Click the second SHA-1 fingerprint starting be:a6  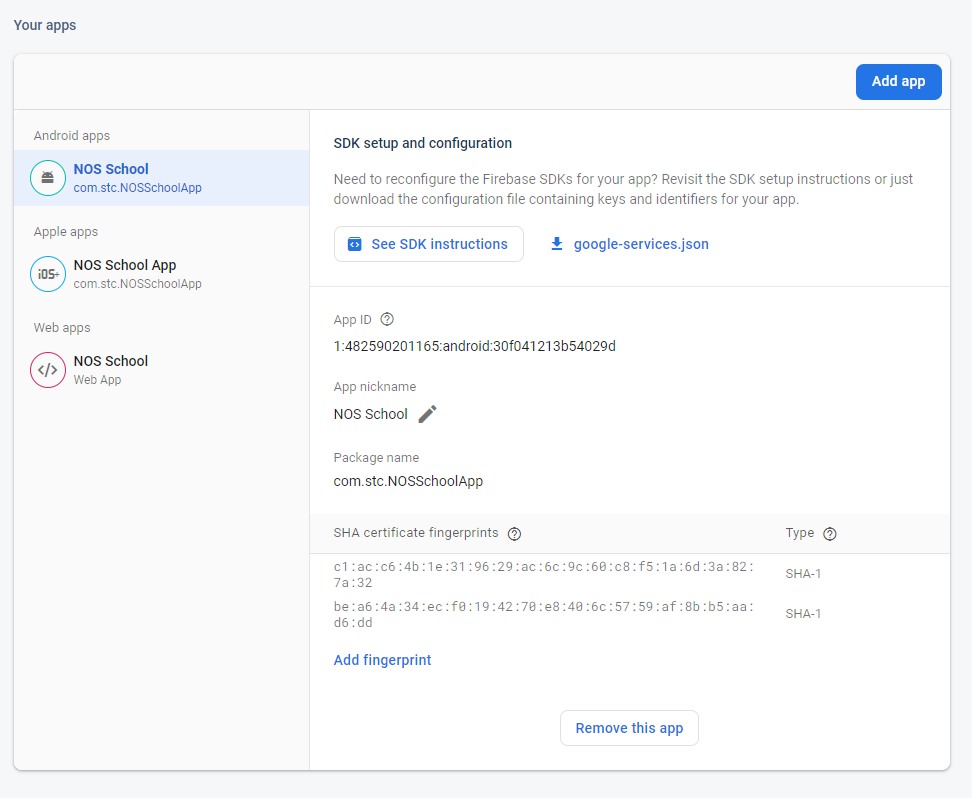click(543, 614)
